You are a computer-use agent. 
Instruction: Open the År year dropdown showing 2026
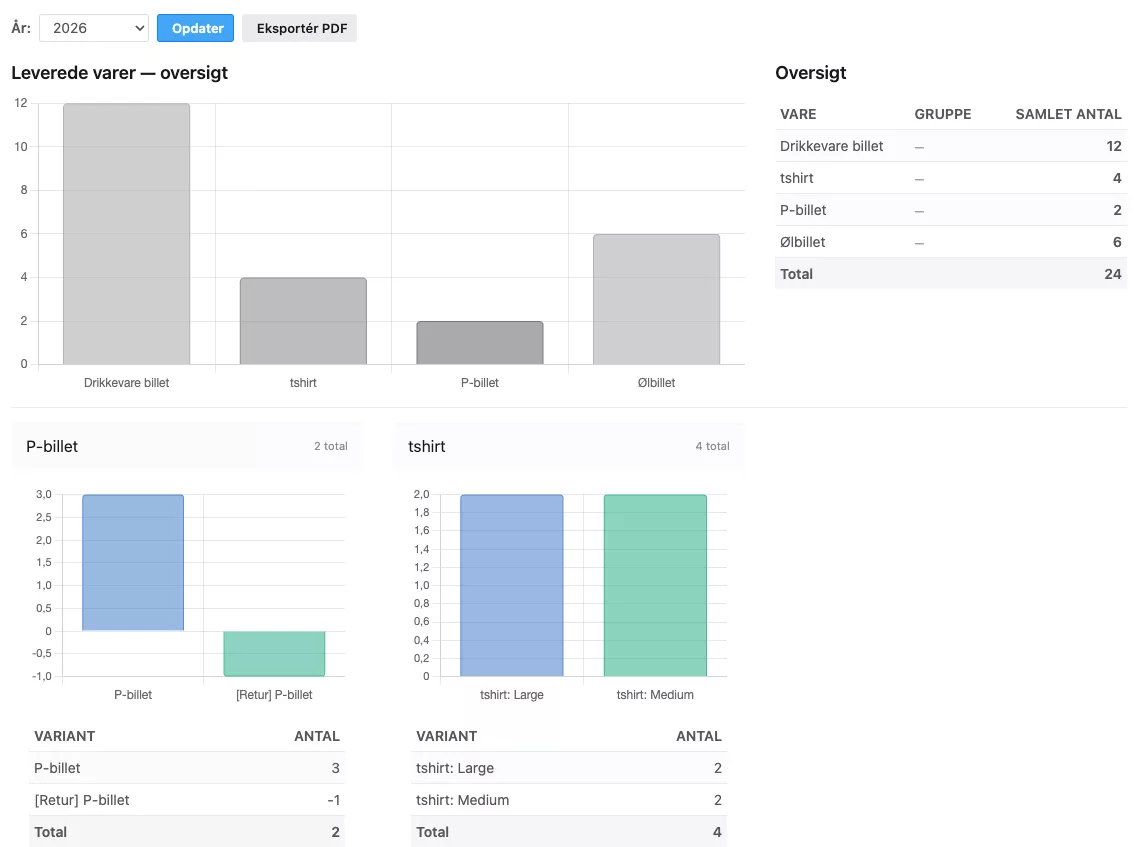tap(94, 28)
